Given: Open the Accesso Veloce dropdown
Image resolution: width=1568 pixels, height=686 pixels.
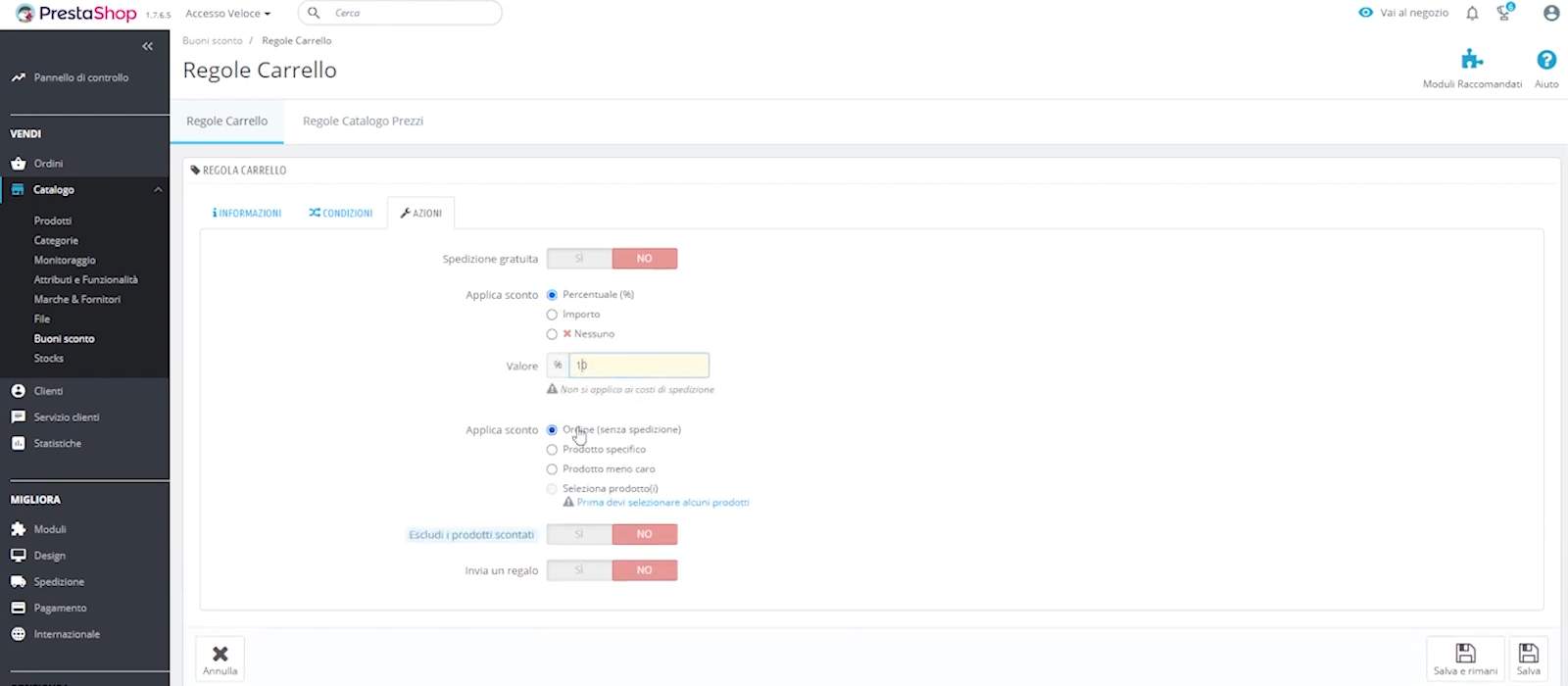Looking at the screenshot, I should pyautogui.click(x=227, y=14).
